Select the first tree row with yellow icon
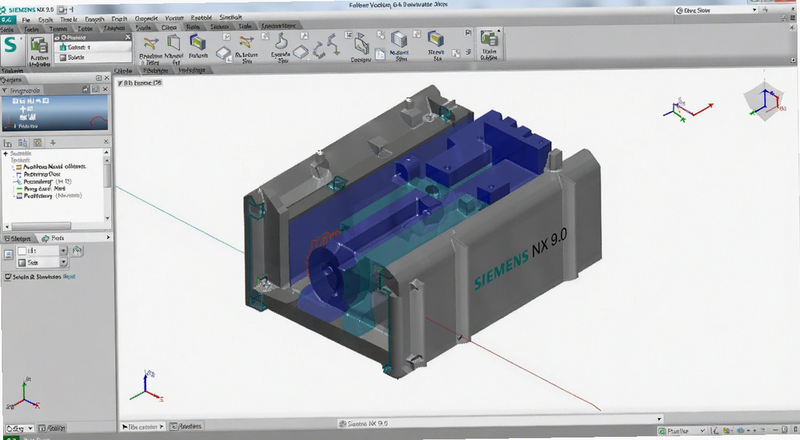 point(51,167)
